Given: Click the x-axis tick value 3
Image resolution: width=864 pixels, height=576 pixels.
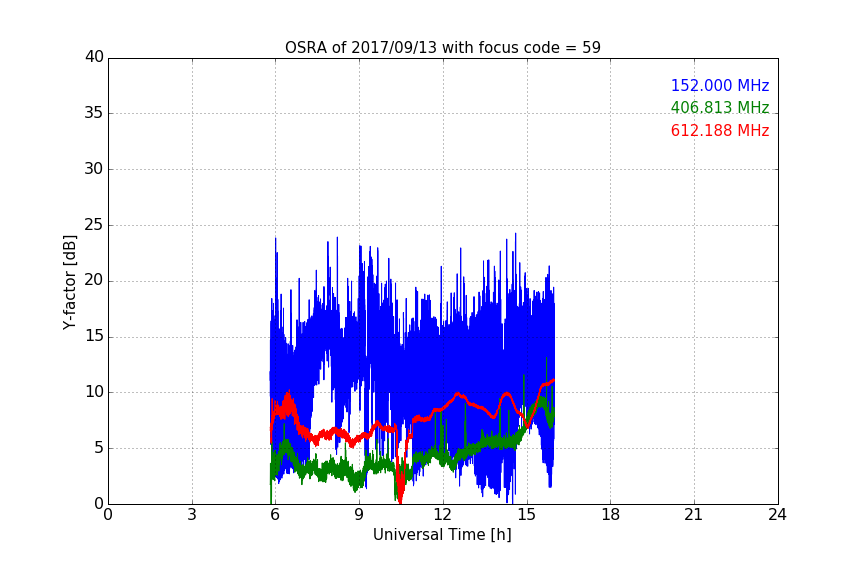Looking at the screenshot, I should coord(192,515).
